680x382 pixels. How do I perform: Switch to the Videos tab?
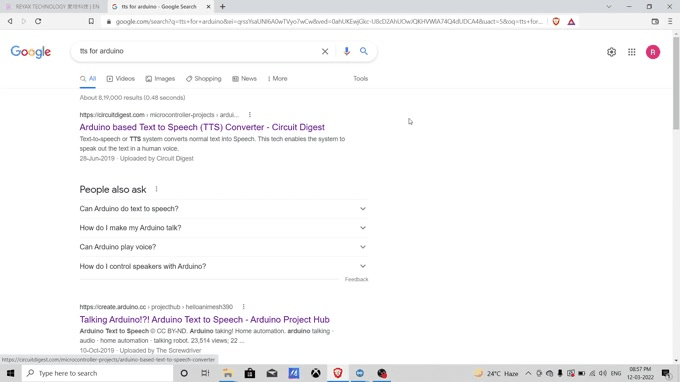point(121,78)
